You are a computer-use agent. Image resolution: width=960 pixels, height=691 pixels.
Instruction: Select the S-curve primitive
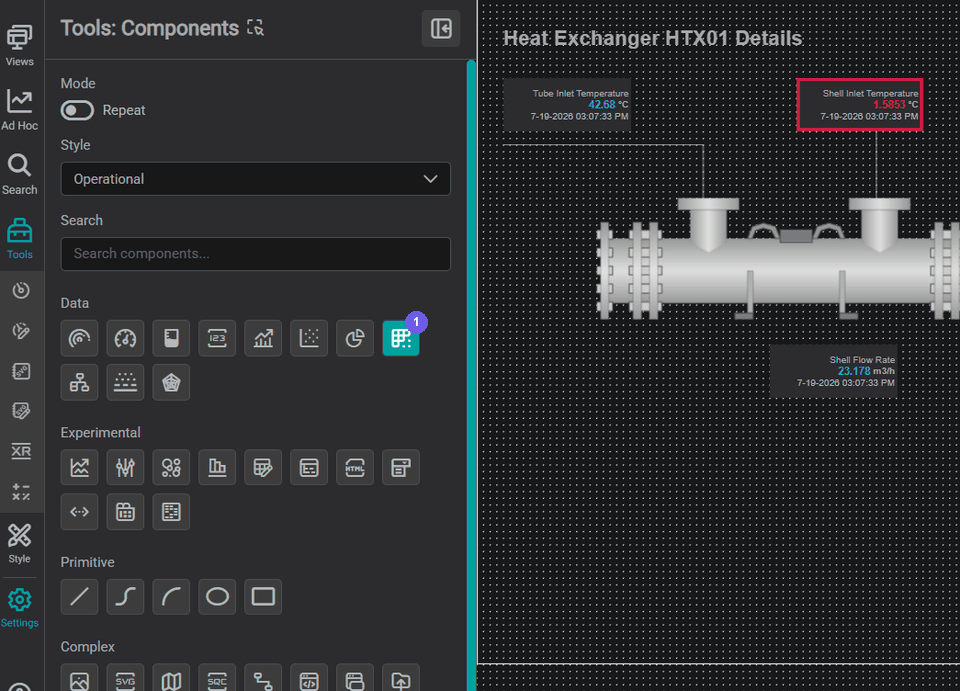coord(126,597)
